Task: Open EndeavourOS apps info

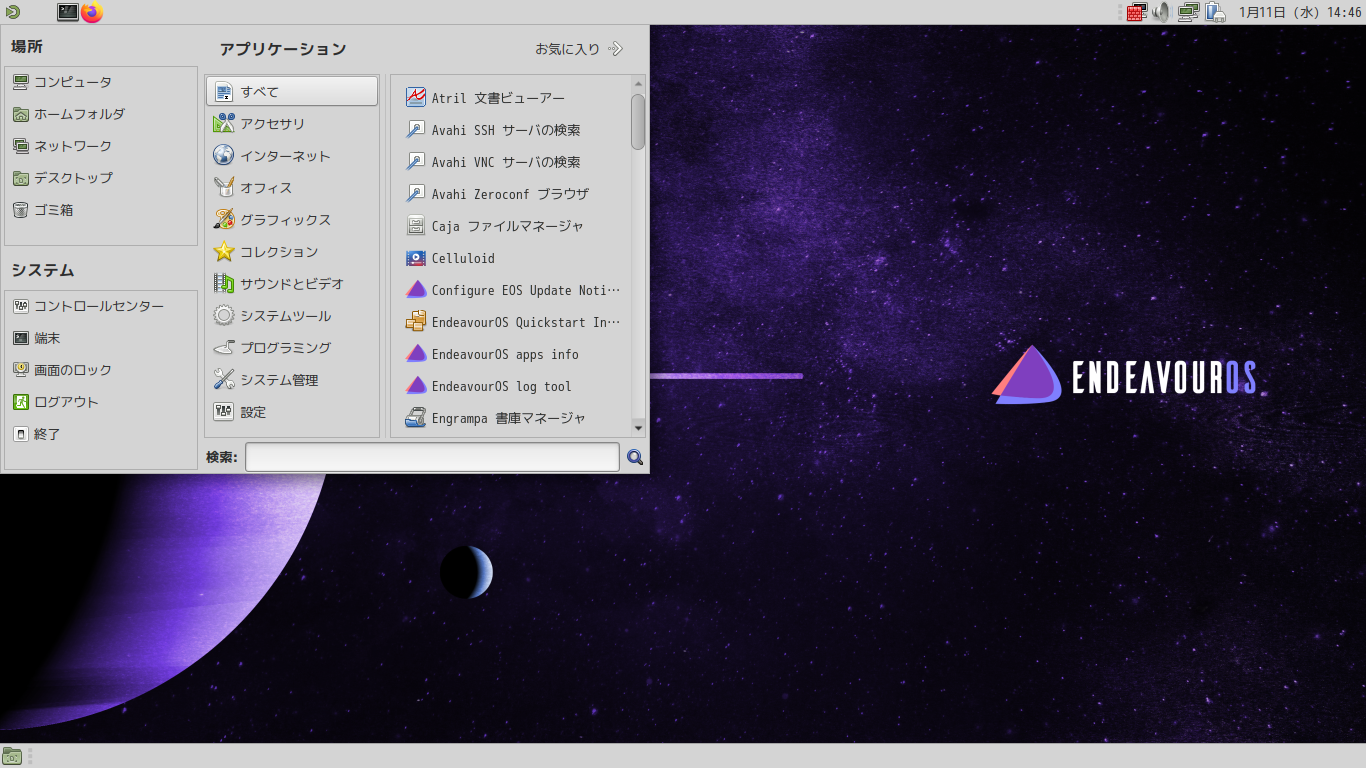Action: (x=512, y=354)
